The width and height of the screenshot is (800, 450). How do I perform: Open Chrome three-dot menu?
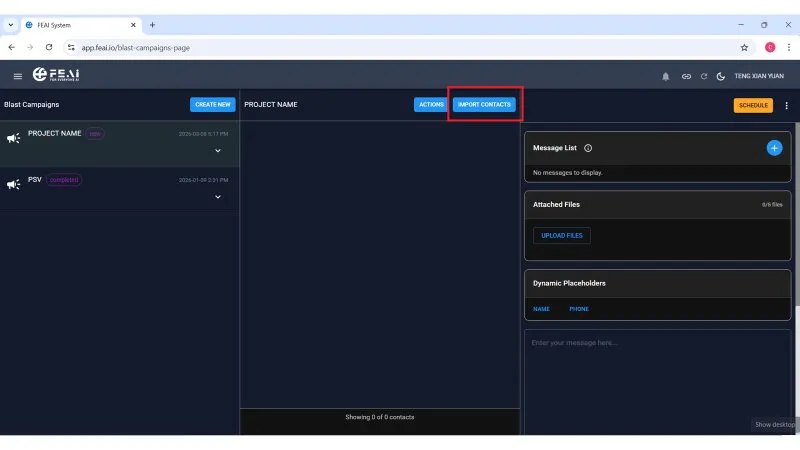(x=789, y=47)
